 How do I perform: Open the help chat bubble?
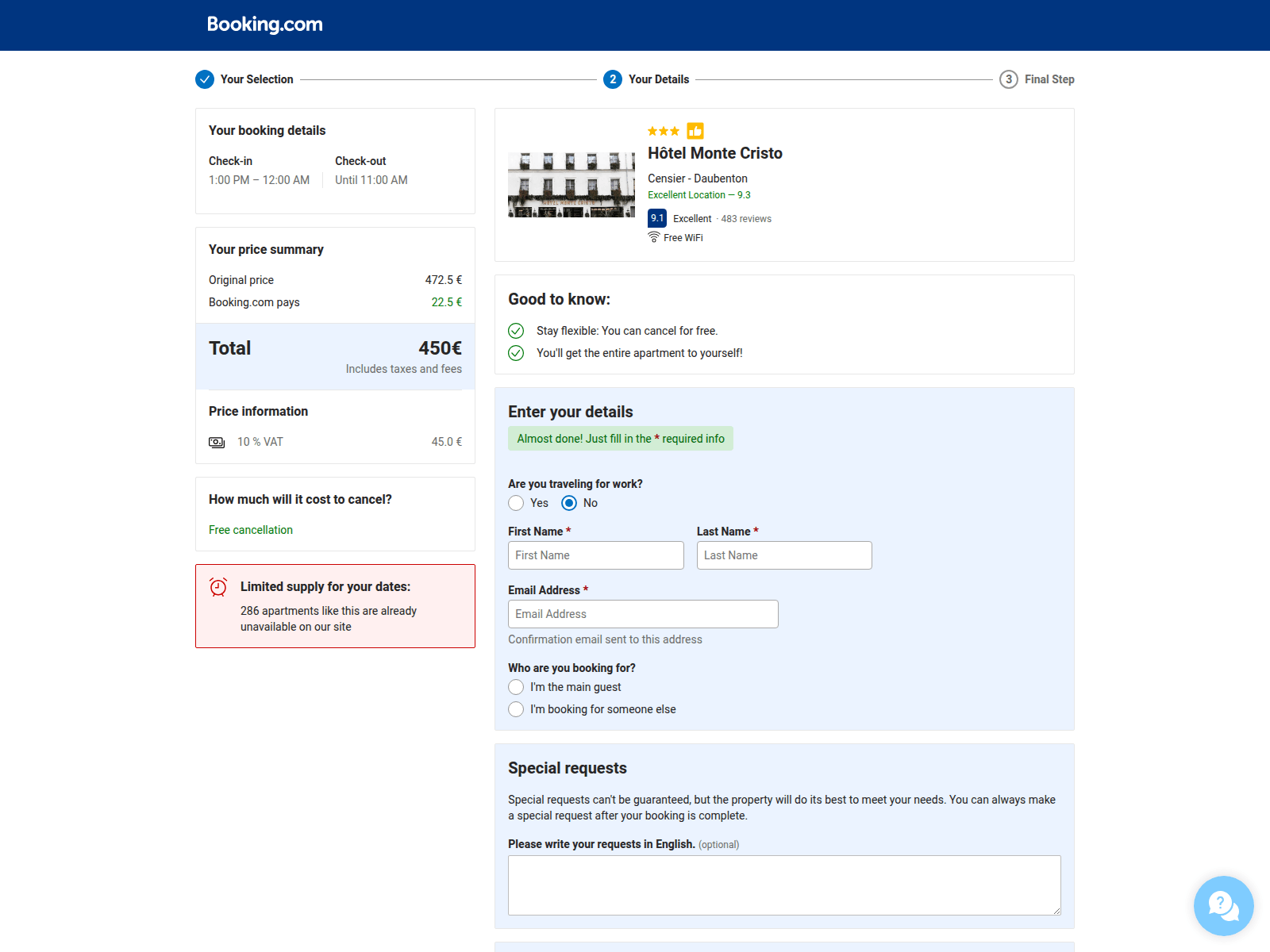pyautogui.click(x=1224, y=906)
